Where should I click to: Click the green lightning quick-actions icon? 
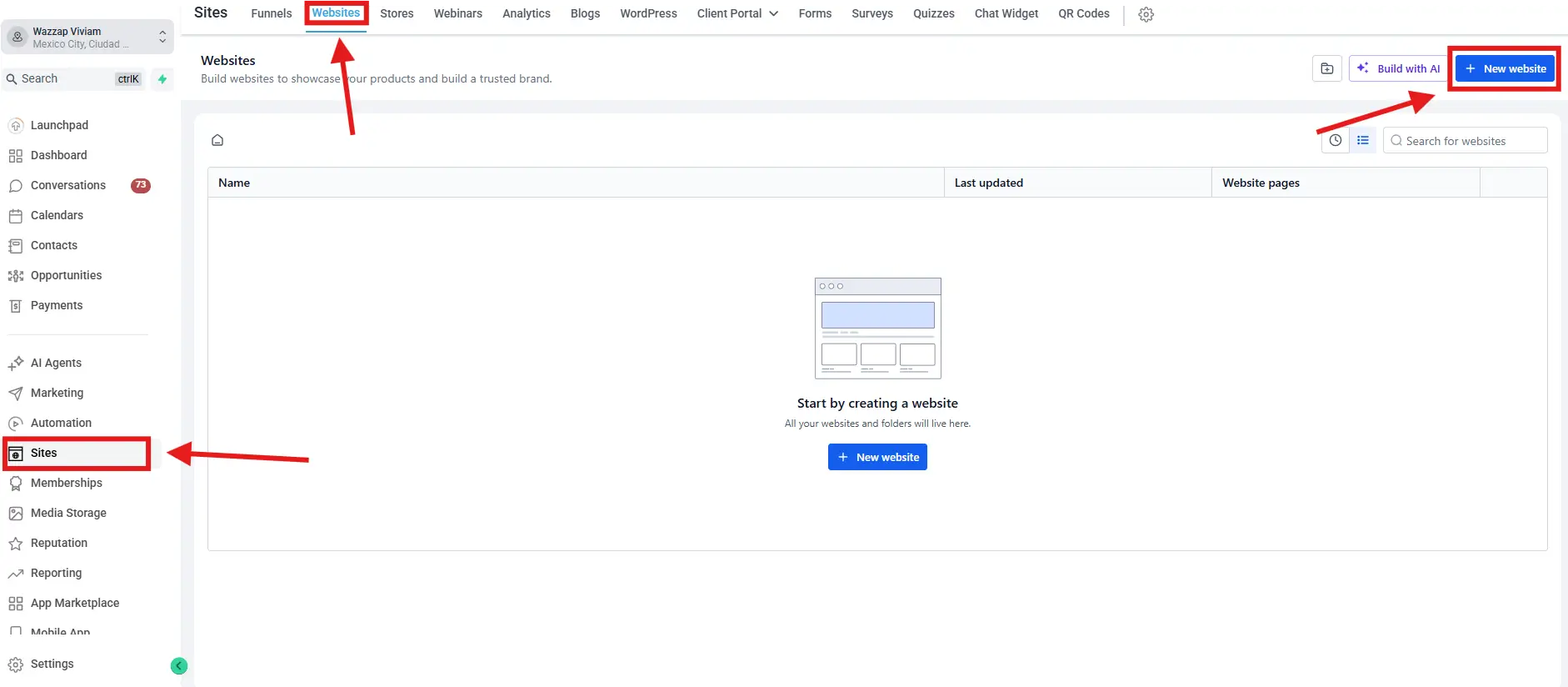point(162,79)
